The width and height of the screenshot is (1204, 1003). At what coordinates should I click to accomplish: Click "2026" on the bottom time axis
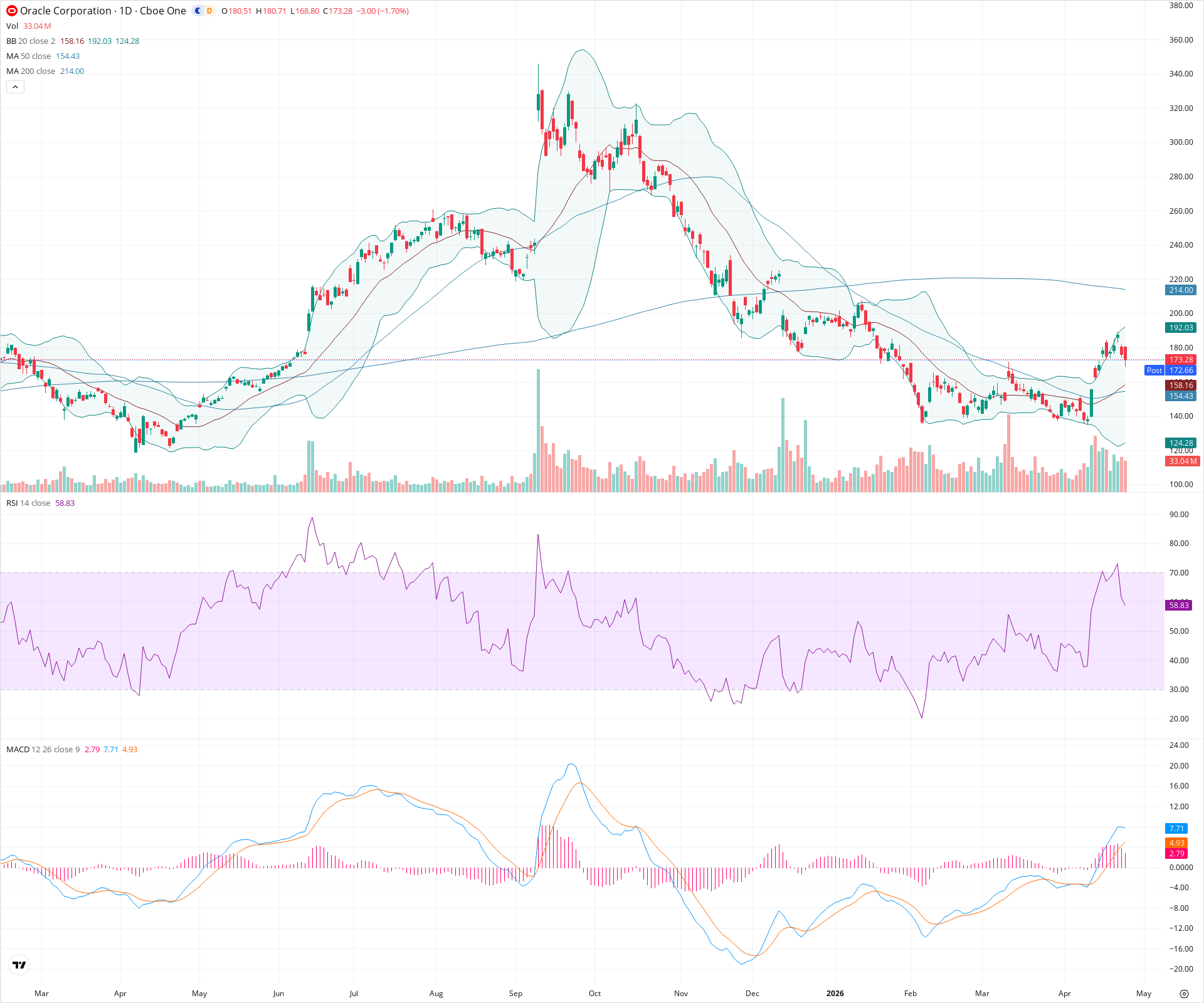(835, 994)
